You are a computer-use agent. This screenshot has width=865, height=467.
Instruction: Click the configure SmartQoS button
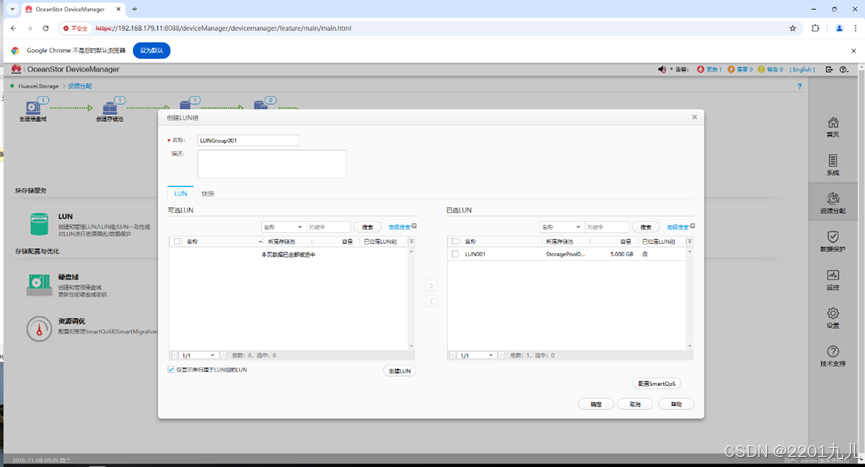656,384
